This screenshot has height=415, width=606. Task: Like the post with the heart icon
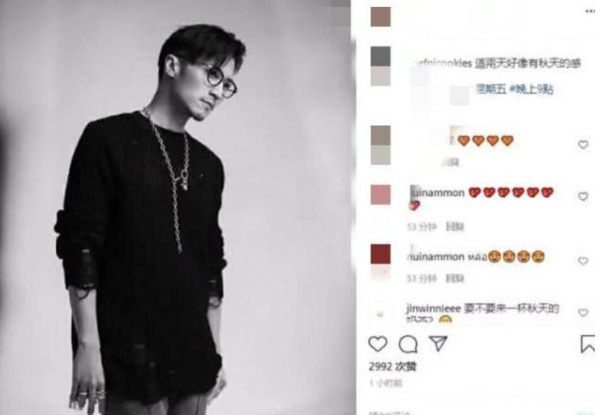(378, 344)
